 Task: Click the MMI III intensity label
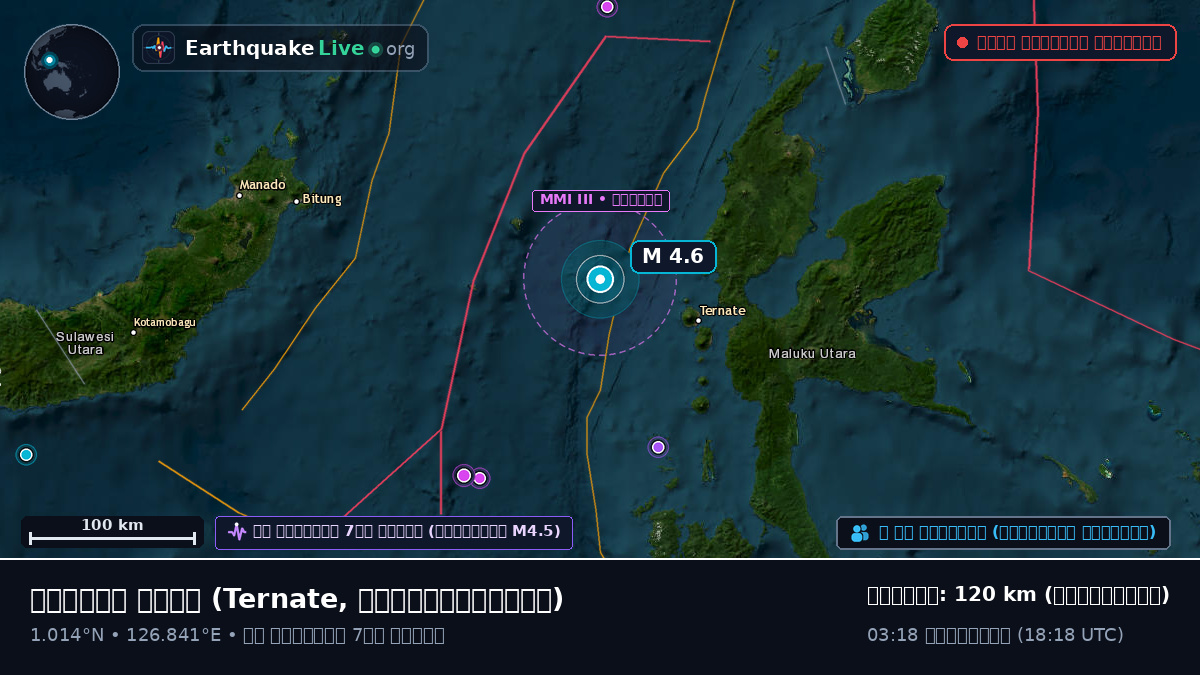(601, 200)
